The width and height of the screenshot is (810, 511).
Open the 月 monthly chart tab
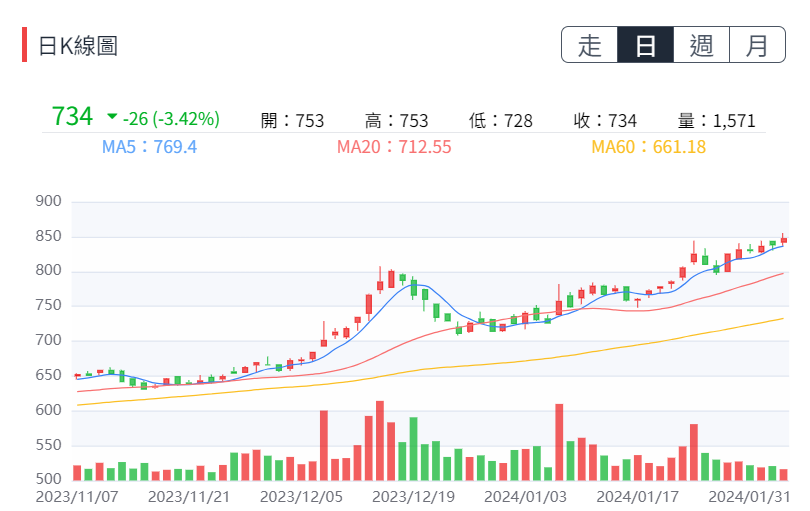tap(758, 46)
